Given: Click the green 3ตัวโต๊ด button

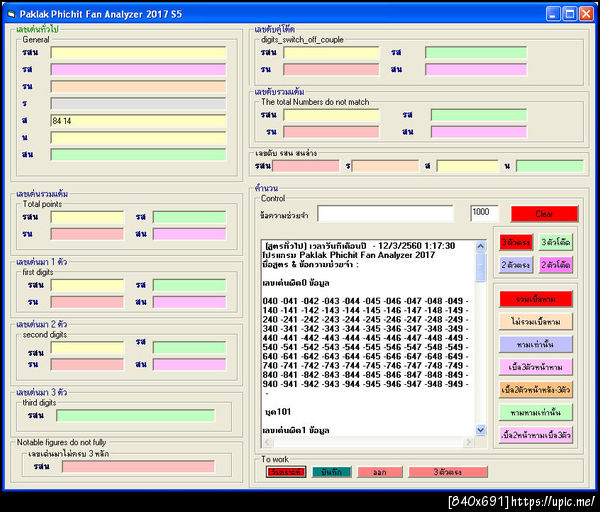Looking at the screenshot, I should [556, 242].
